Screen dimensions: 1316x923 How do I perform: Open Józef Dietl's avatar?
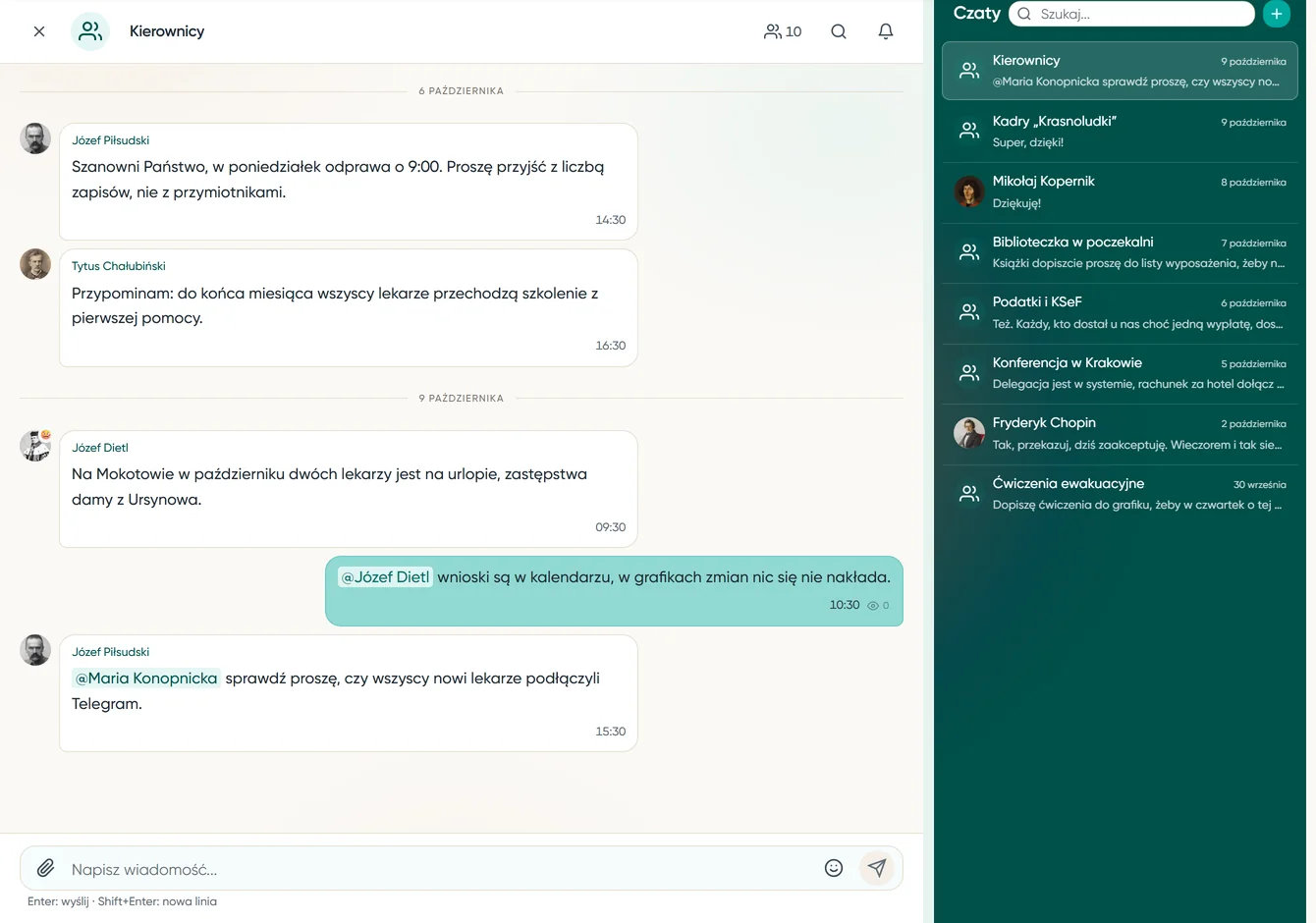coord(35,446)
